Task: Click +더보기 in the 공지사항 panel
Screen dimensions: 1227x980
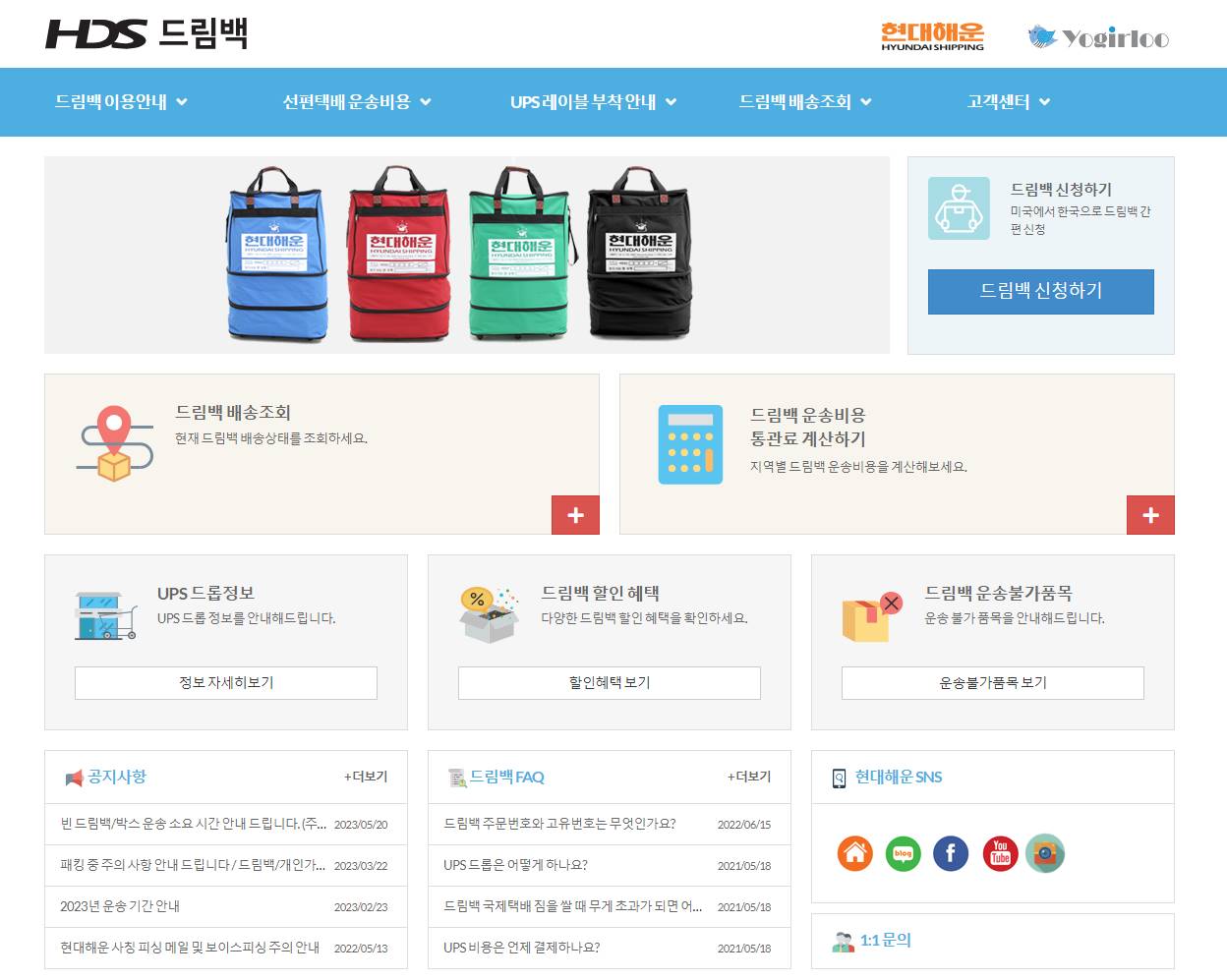Action: (366, 778)
